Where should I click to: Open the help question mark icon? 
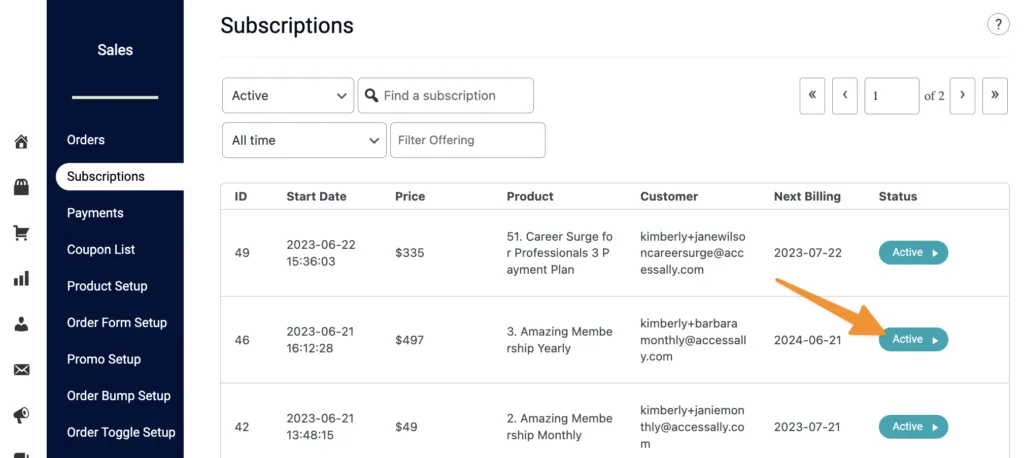point(997,26)
